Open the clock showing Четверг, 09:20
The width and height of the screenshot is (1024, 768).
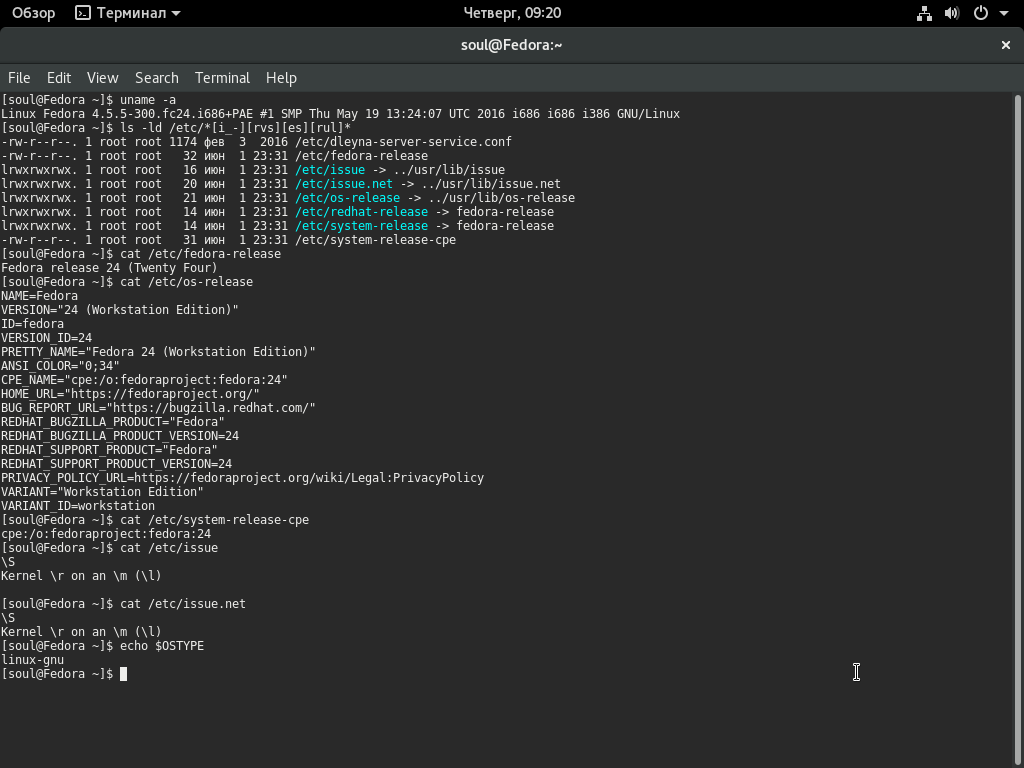point(512,13)
